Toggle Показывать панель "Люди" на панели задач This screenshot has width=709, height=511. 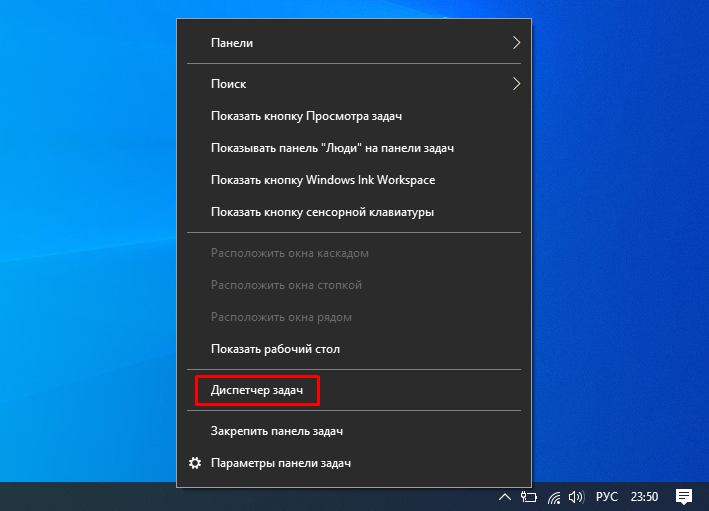354,148
